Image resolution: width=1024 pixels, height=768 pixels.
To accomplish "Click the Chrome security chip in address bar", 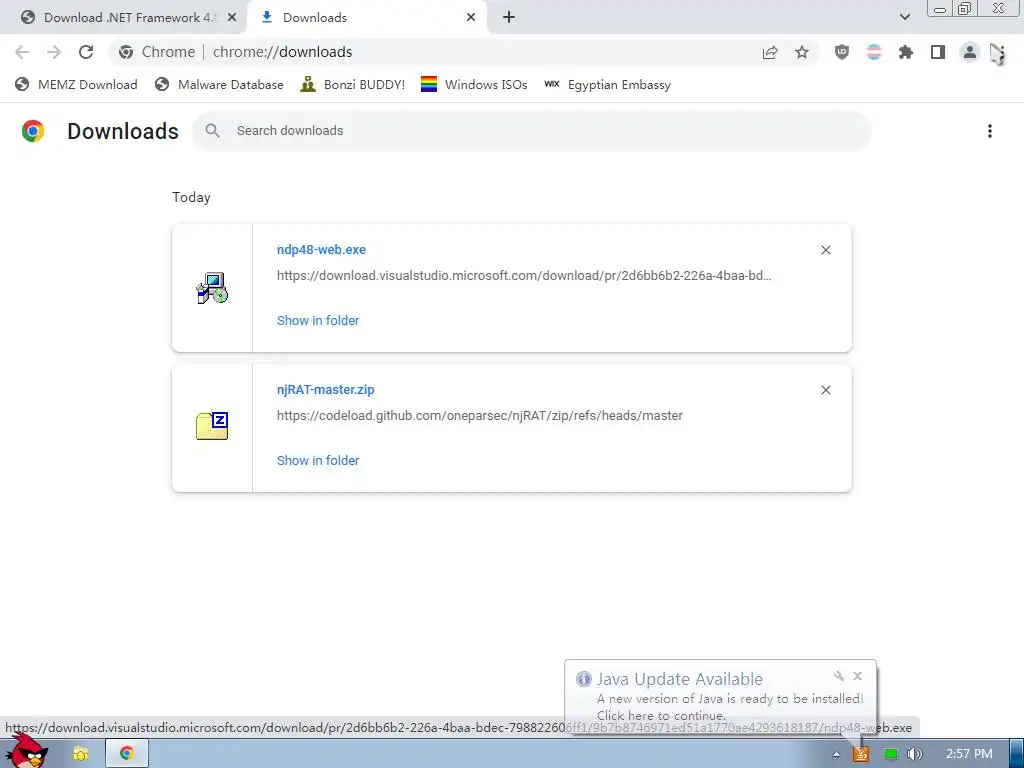I will [159, 52].
